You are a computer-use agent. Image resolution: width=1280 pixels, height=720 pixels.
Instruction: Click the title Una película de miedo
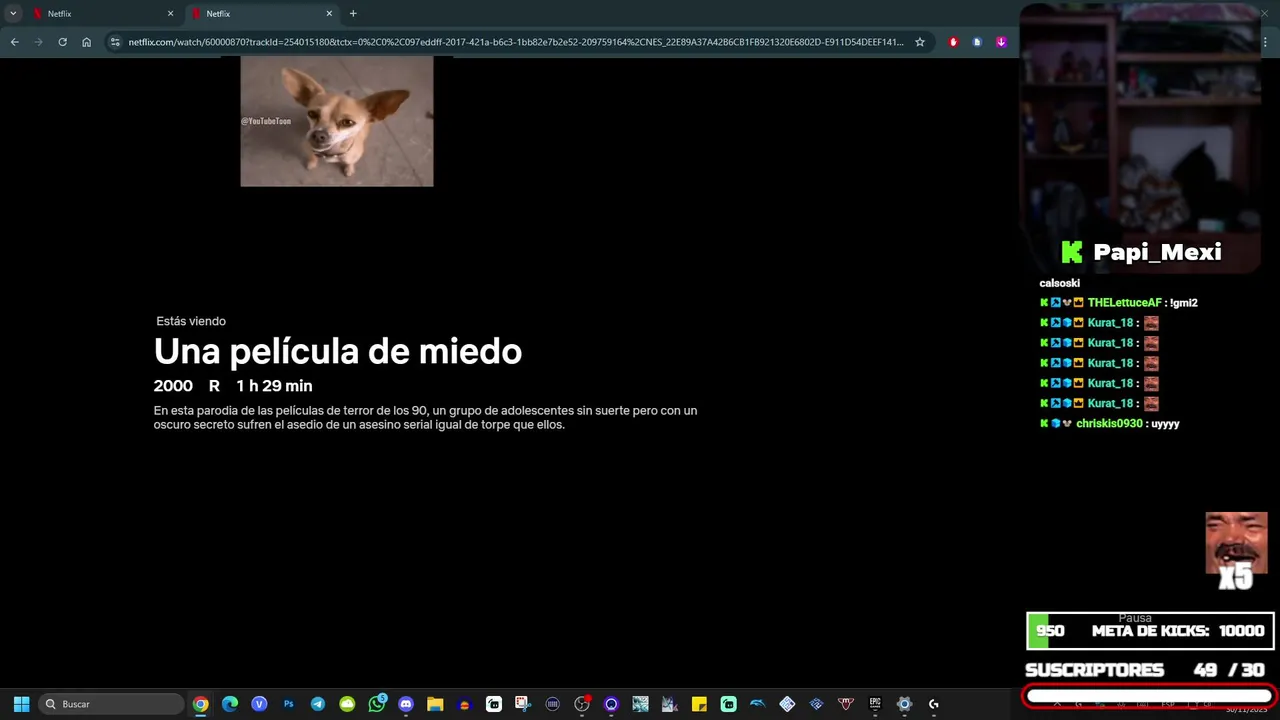point(338,351)
